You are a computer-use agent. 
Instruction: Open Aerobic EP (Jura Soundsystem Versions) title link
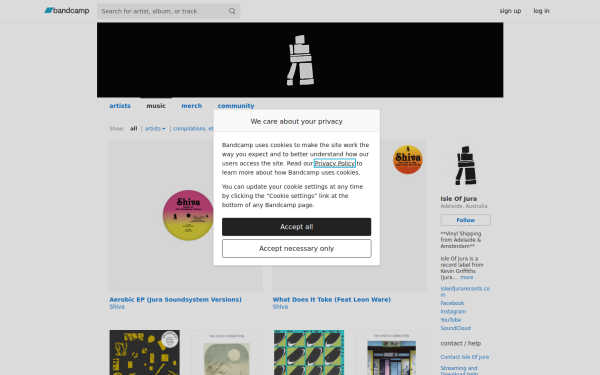tap(175, 300)
